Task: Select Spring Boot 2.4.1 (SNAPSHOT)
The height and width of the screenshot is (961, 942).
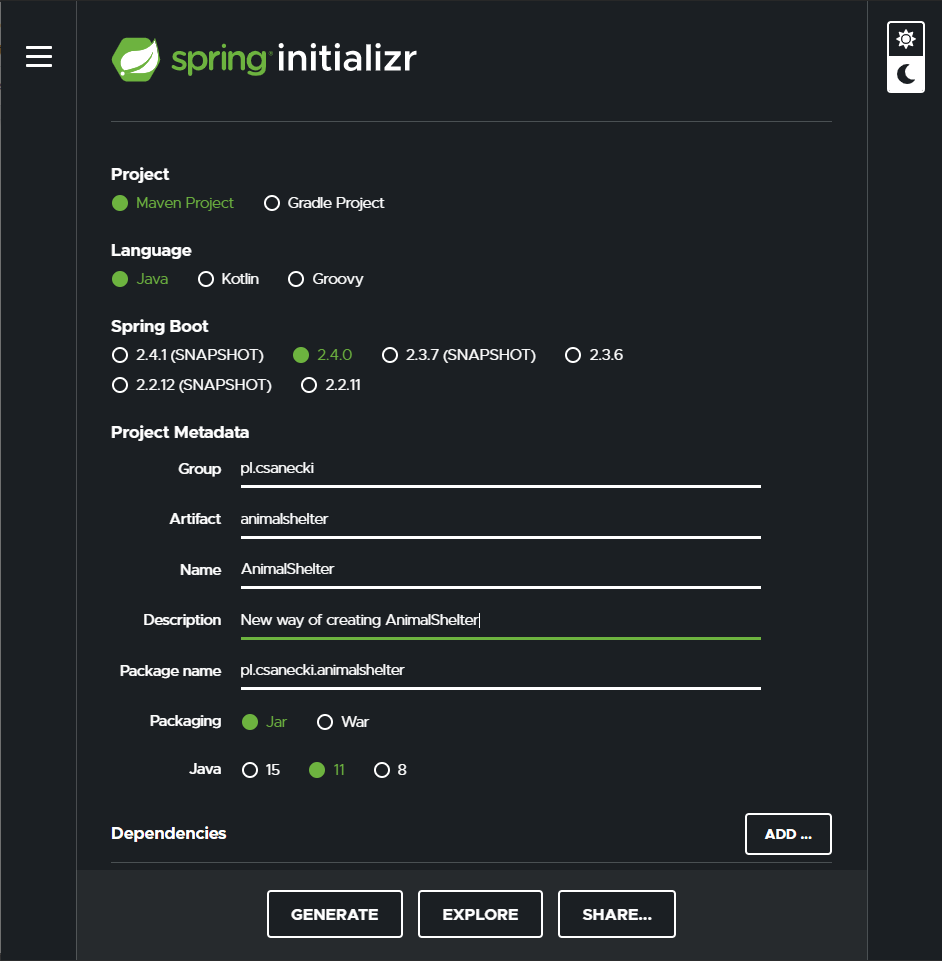Action: click(x=188, y=355)
